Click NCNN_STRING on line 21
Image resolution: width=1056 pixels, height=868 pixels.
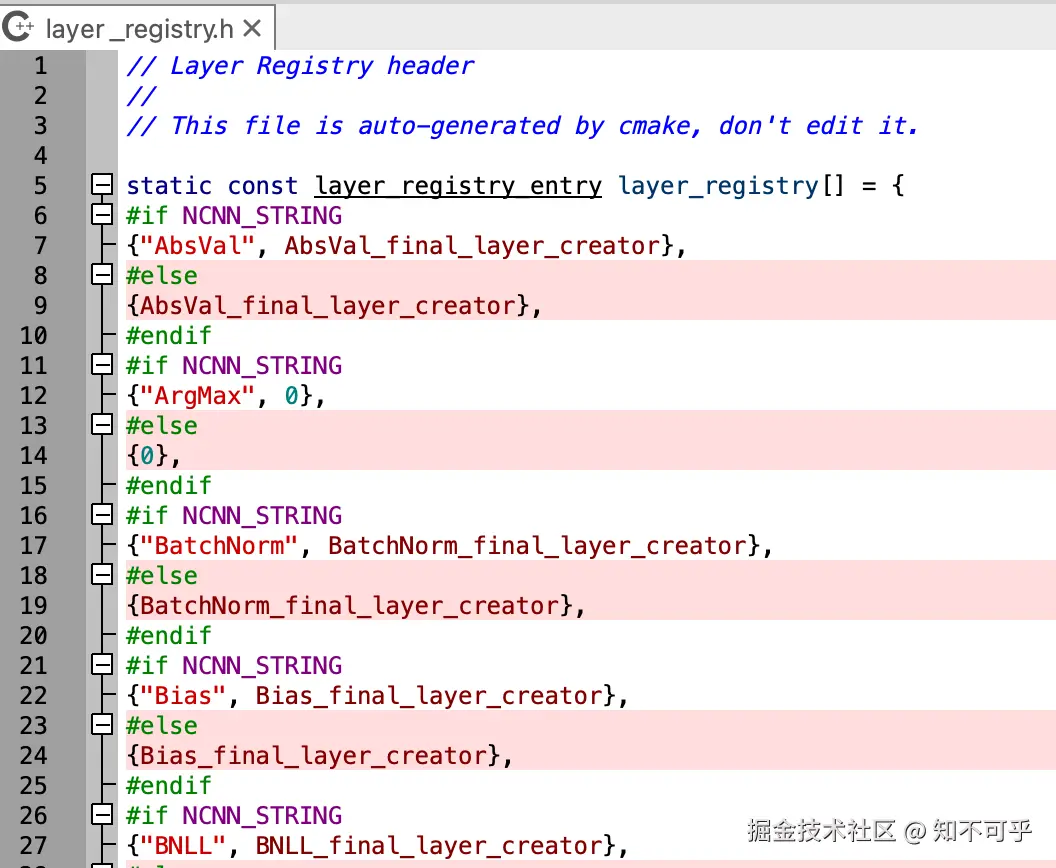(262, 666)
